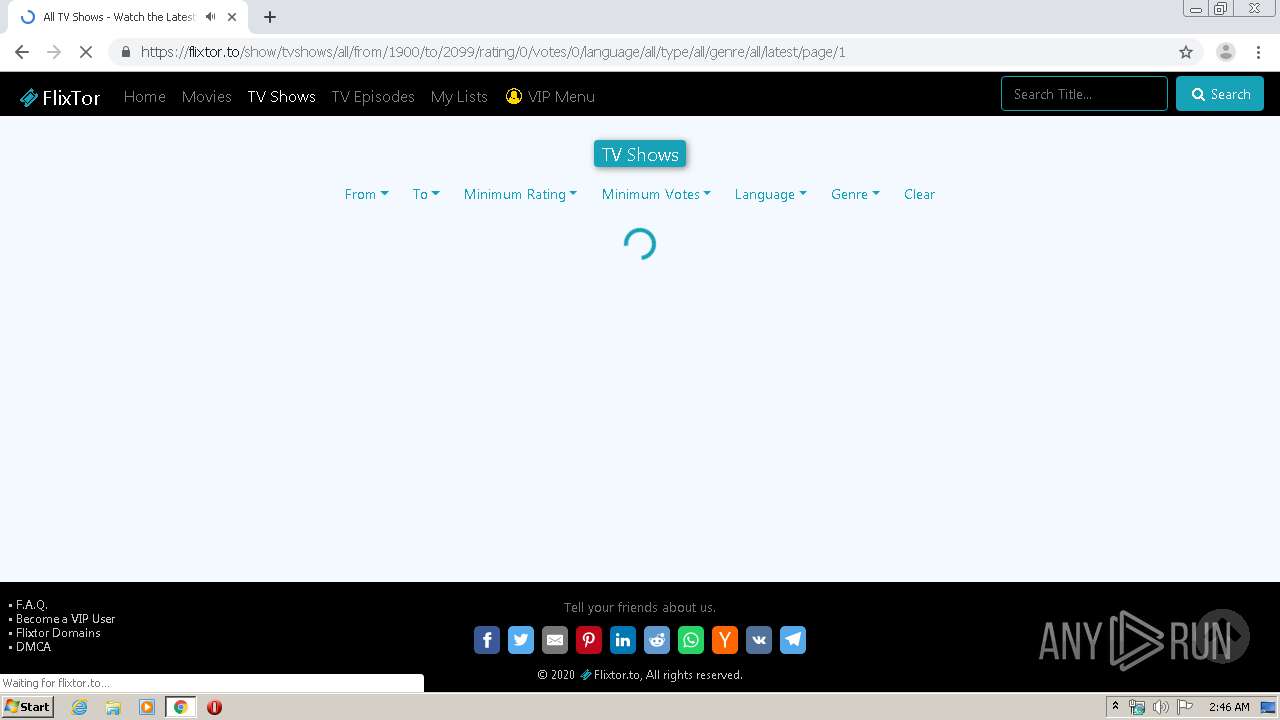The image size is (1280, 720).
Task: Open Chrome profile avatar
Action: [1226, 52]
